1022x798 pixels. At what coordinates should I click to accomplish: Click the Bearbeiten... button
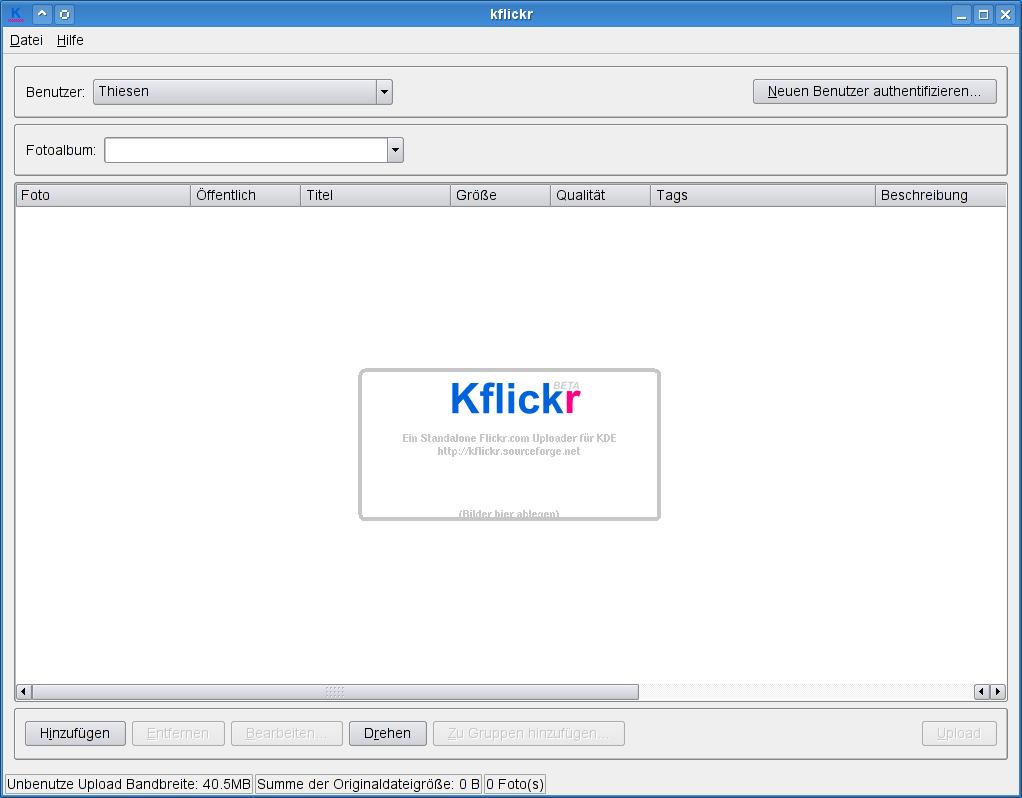tap(287, 733)
